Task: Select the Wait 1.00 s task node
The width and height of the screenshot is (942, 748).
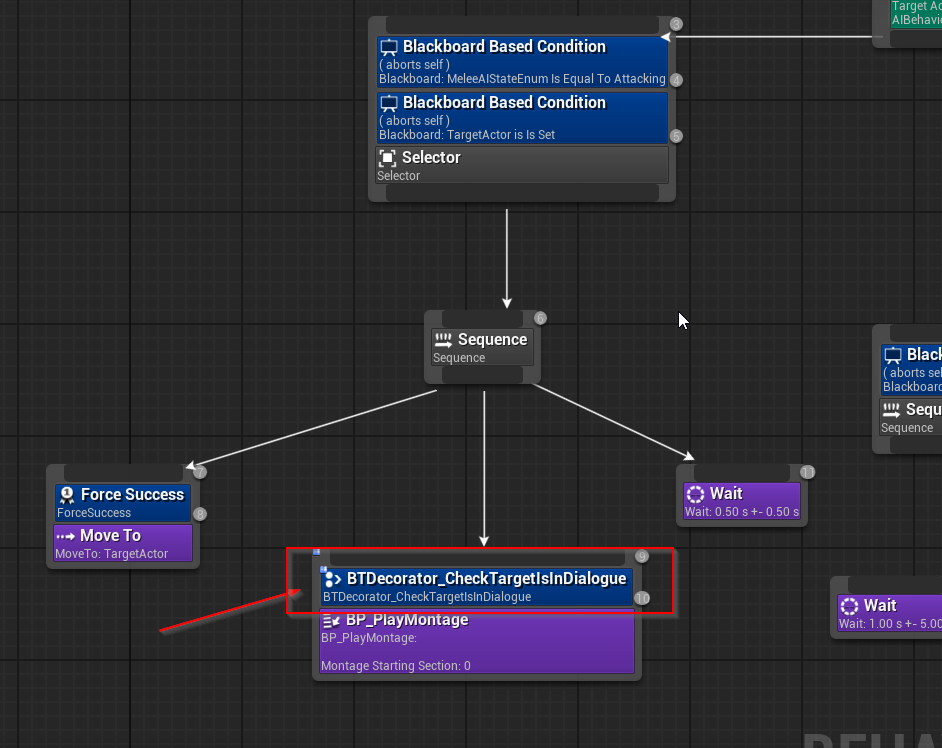Action: 890,613
